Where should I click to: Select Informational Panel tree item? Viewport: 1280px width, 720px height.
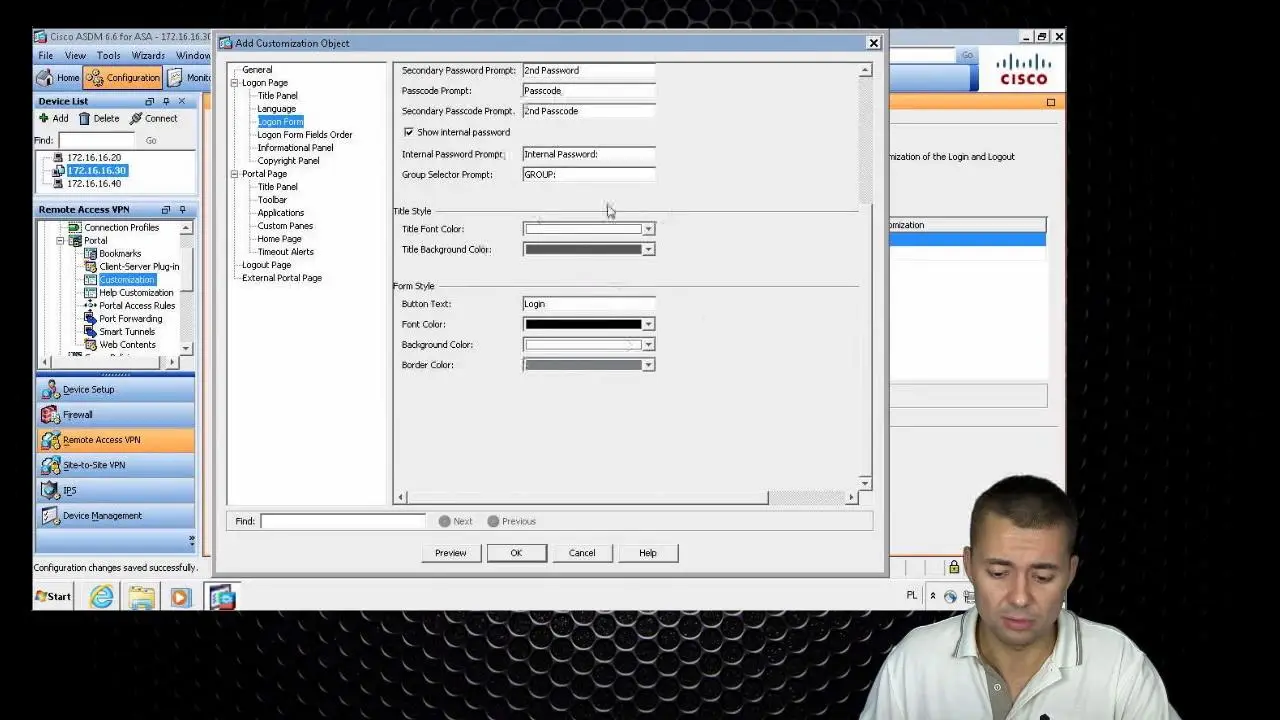[295, 147]
